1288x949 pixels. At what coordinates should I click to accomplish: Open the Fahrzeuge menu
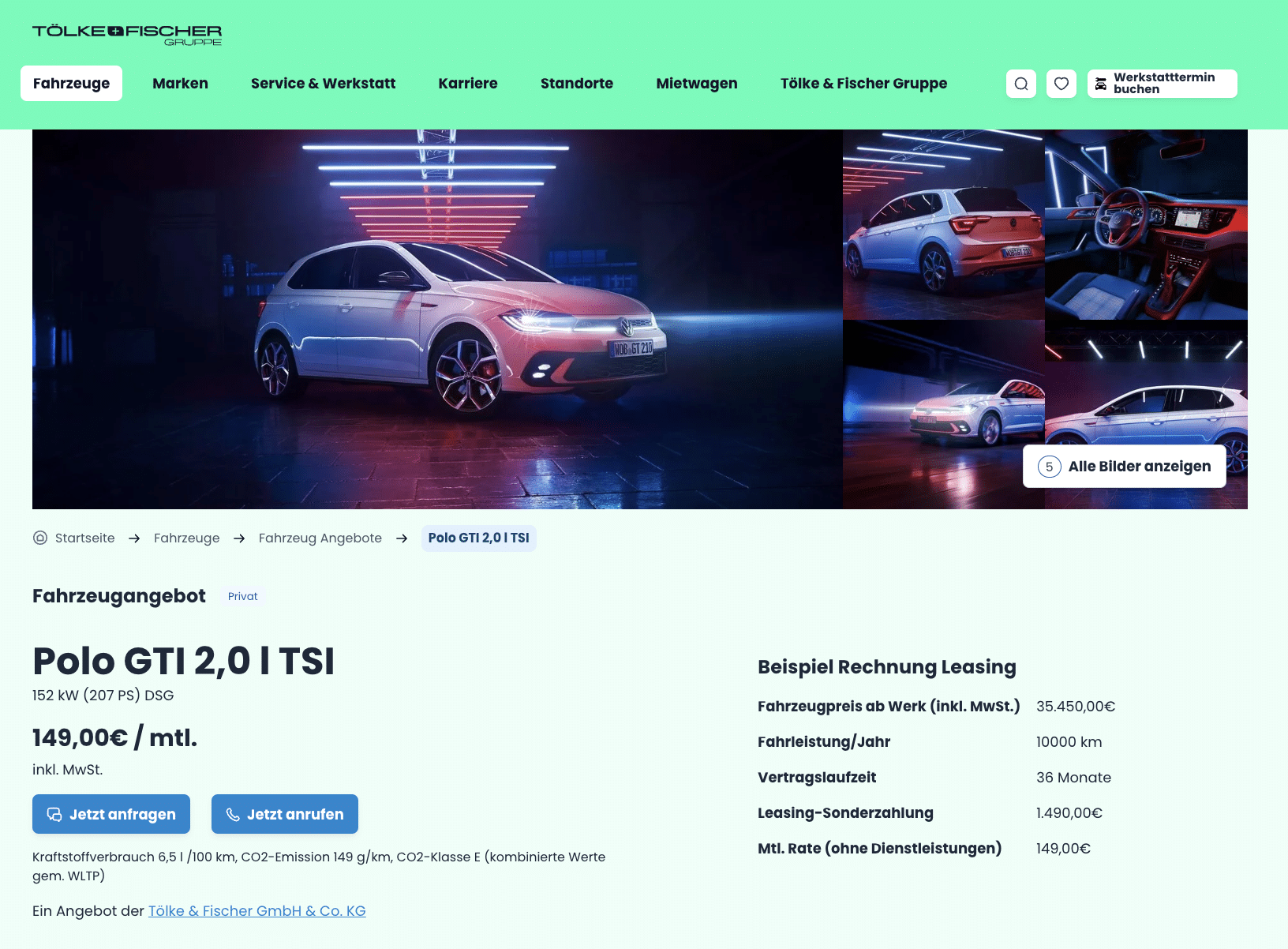(71, 84)
